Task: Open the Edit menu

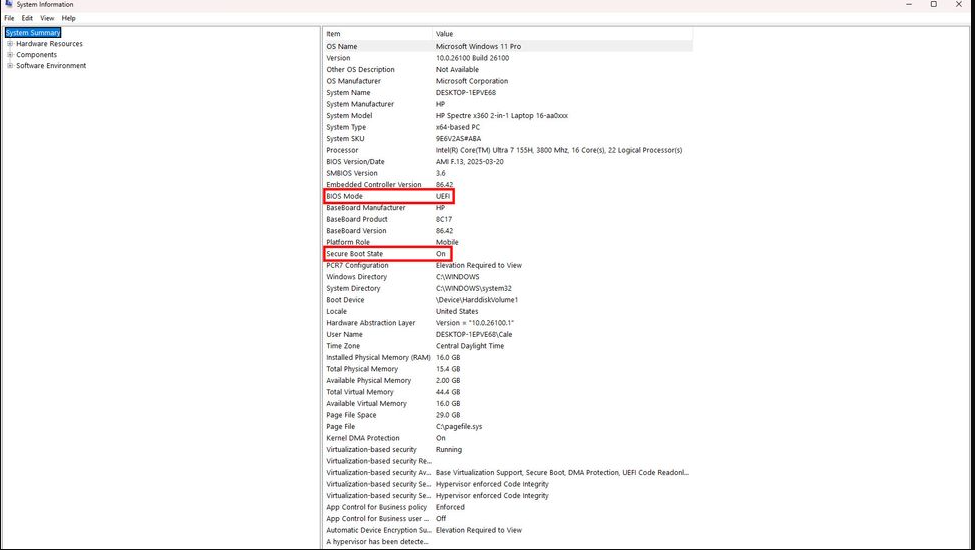Action: (x=27, y=18)
